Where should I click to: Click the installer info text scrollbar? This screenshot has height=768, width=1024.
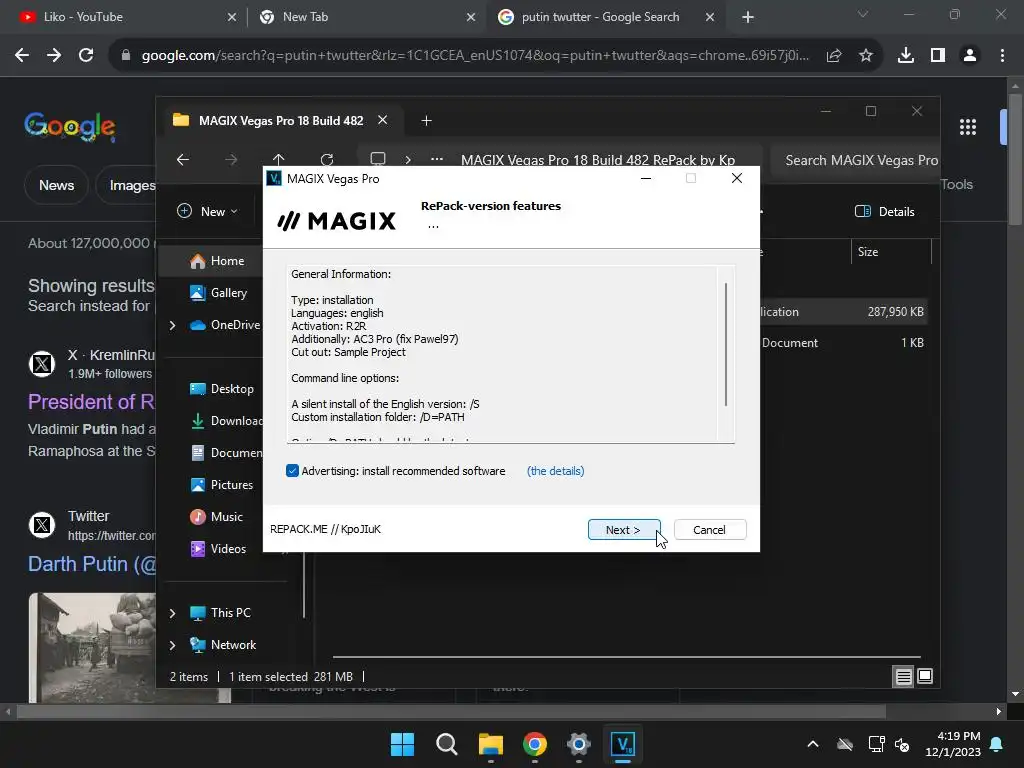(726, 345)
